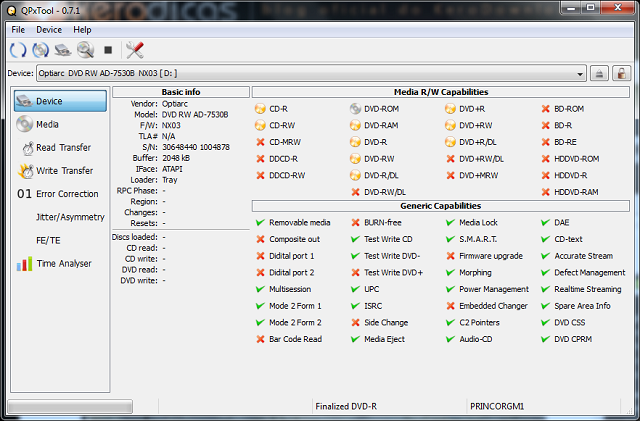Click the red X next to Firmware upgrade

[450, 256]
